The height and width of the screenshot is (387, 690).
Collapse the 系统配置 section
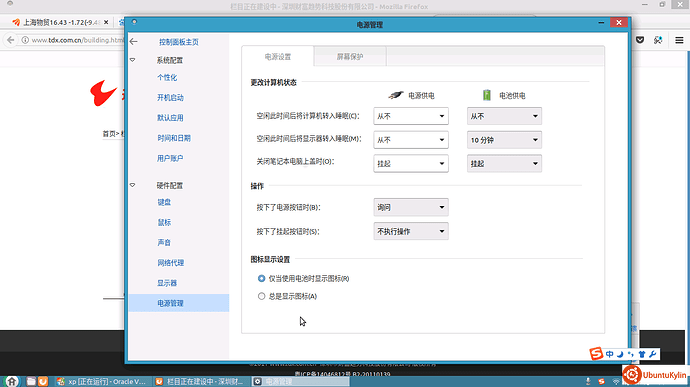click(x=132, y=60)
